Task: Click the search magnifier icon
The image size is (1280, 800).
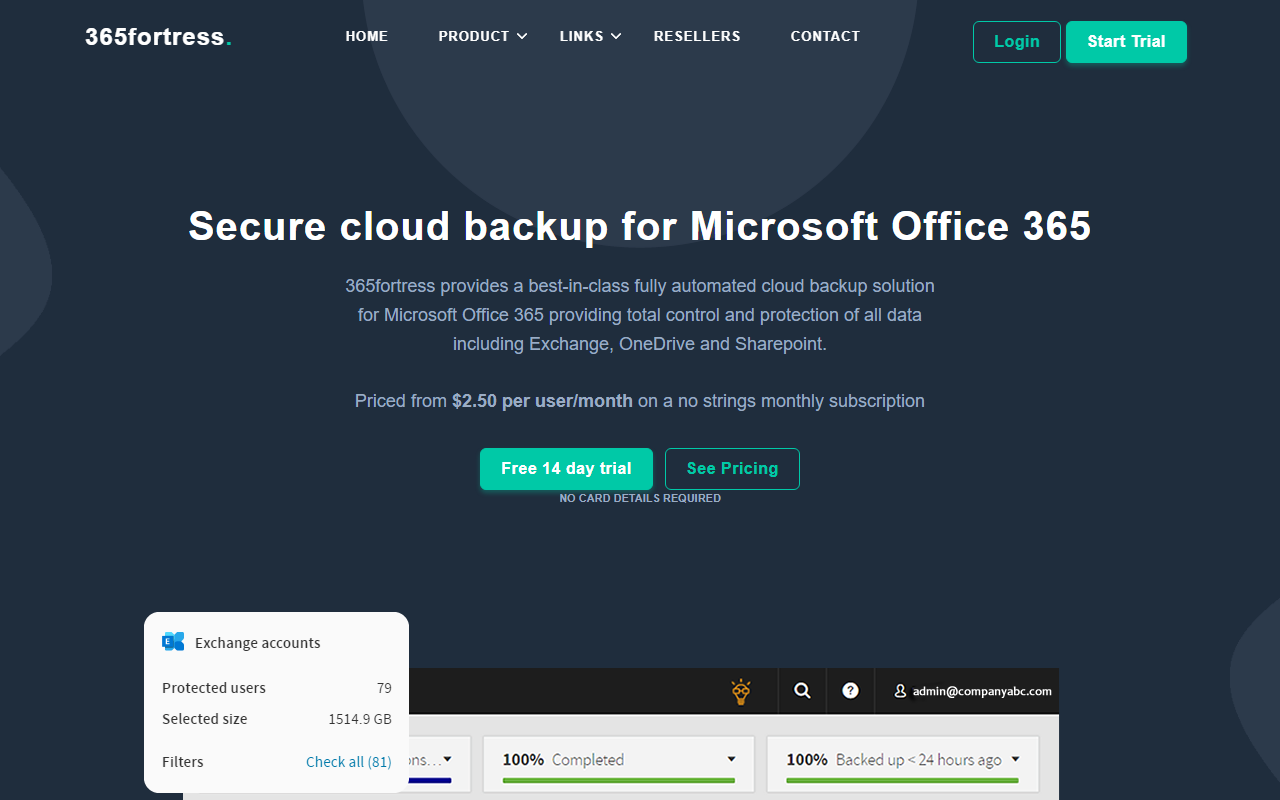Action: point(802,690)
